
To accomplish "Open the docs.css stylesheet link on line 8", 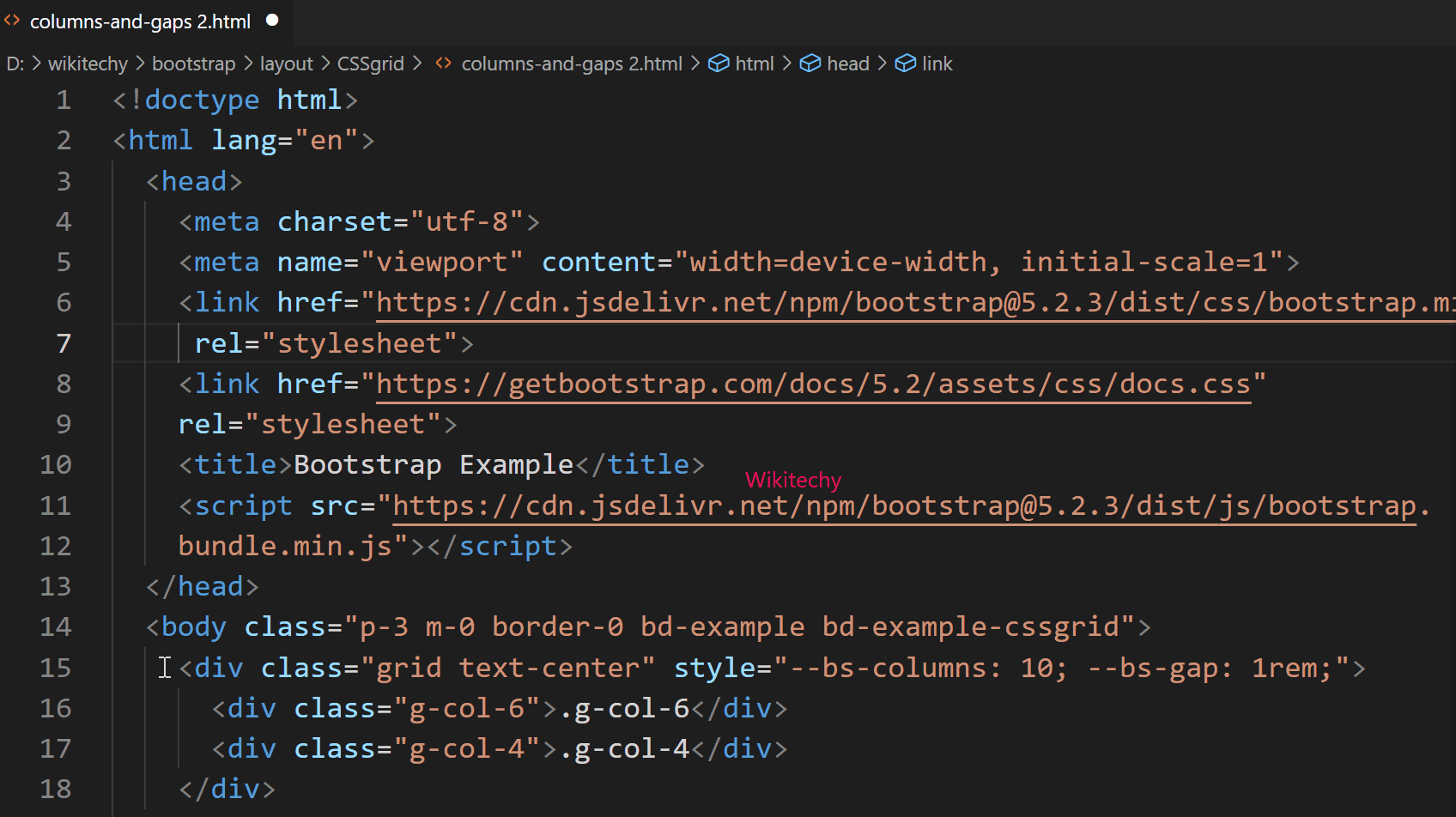I will pos(814,383).
